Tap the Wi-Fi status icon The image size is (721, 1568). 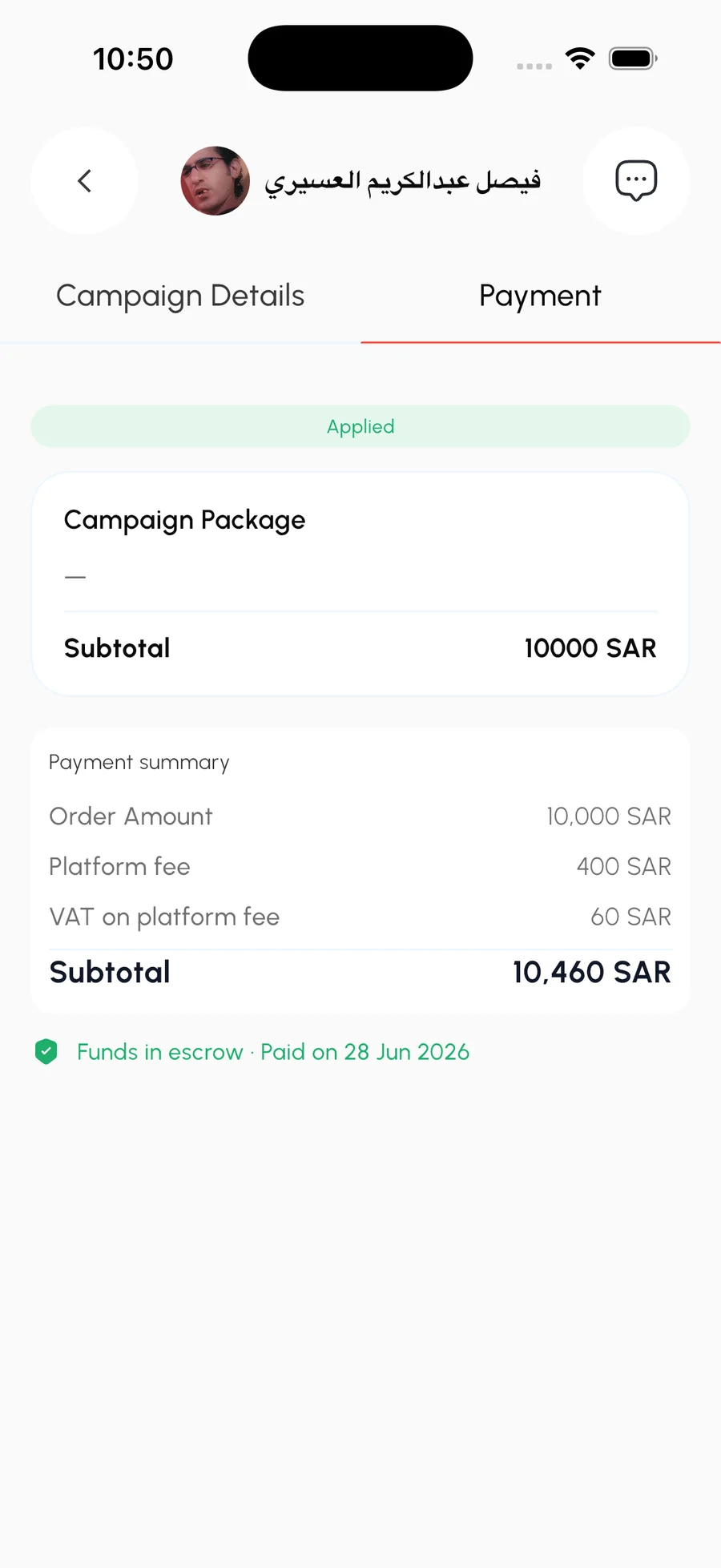pyautogui.click(x=580, y=58)
